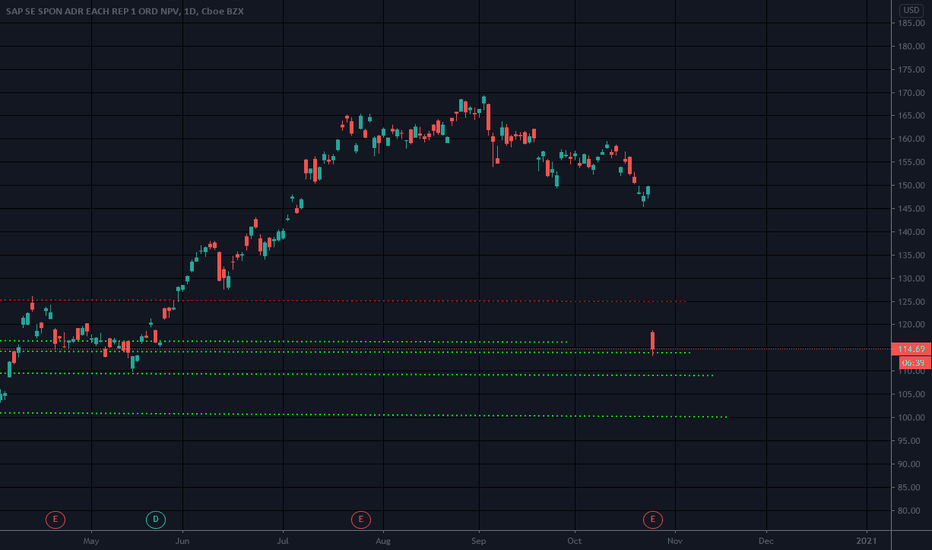Click the Sep label on the time axis
932x550 pixels.
(479, 541)
